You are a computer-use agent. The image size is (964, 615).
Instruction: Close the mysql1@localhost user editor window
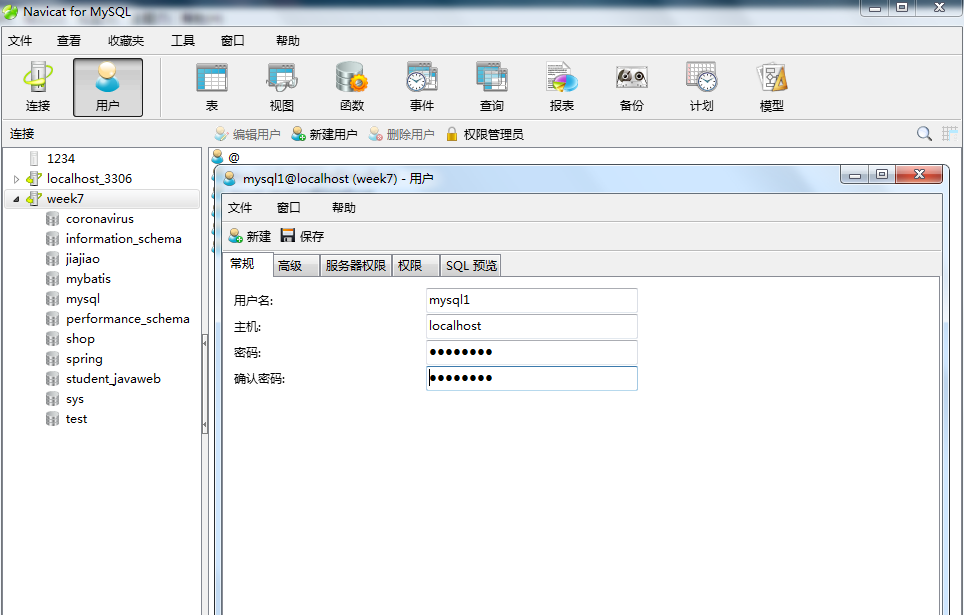point(919,175)
